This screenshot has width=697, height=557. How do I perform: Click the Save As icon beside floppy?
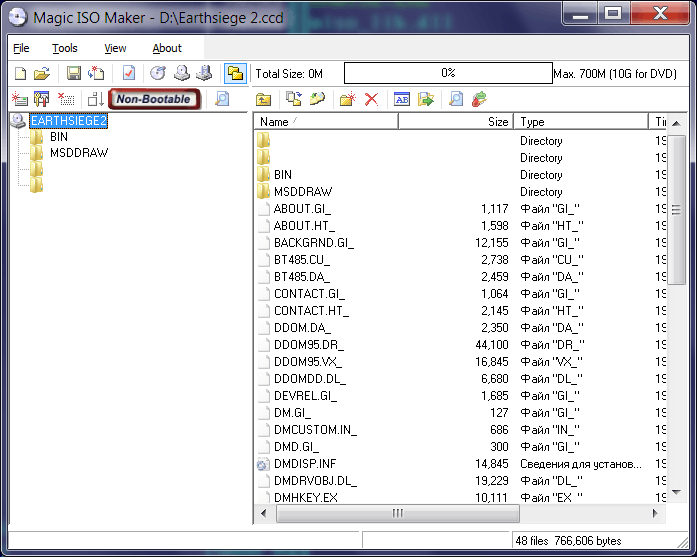[x=96, y=73]
